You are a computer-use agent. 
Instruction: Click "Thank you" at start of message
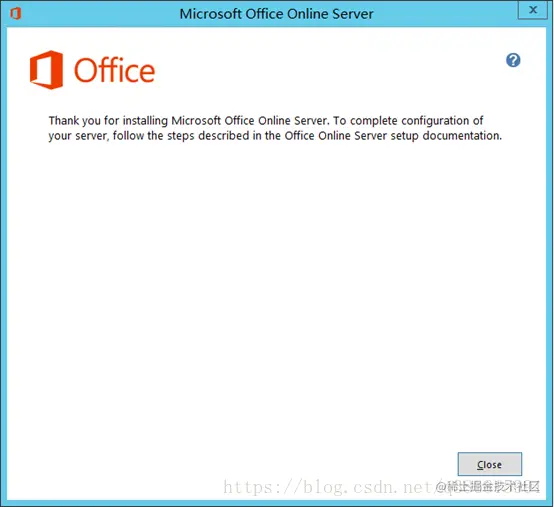[x=75, y=121]
